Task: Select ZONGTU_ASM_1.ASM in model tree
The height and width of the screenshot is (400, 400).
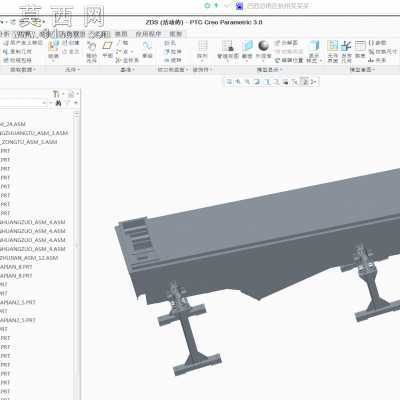Action: tap(29, 142)
